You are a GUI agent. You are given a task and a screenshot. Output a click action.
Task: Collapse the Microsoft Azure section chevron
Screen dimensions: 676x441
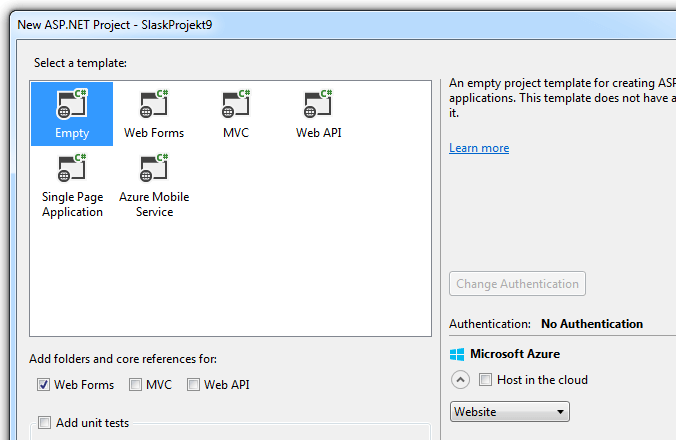coord(460,380)
